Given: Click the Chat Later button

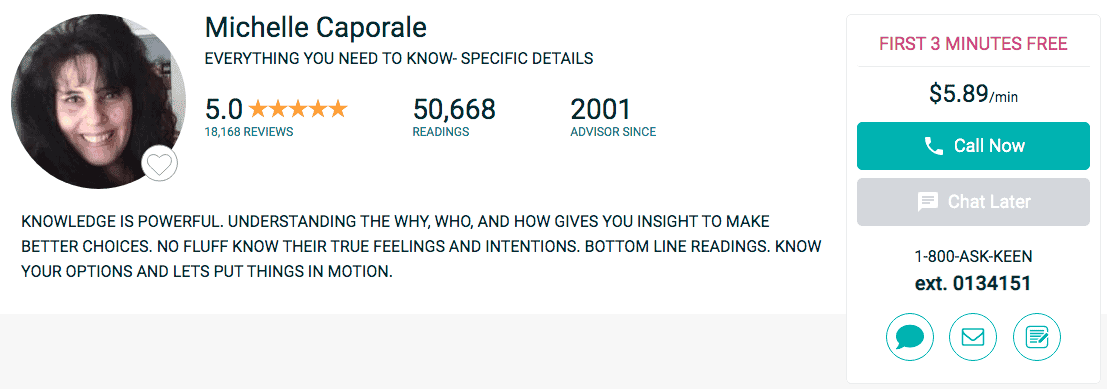Looking at the screenshot, I should point(973,202).
